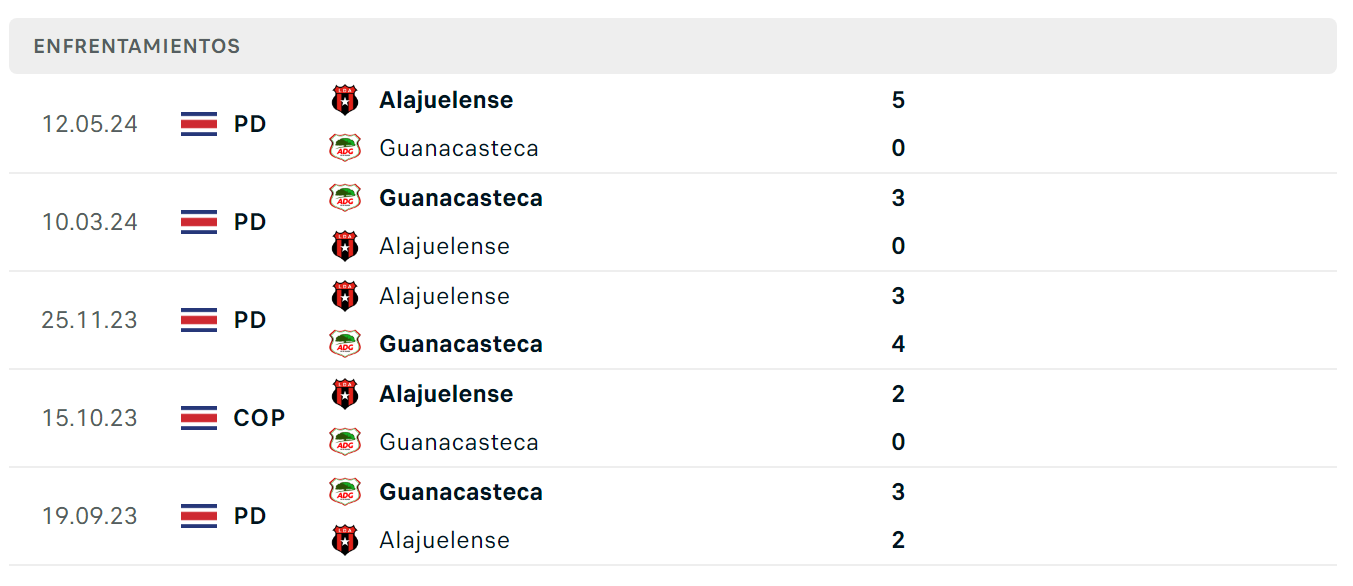Open Alajuelense link in 19.09.23 match

point(445,540)
